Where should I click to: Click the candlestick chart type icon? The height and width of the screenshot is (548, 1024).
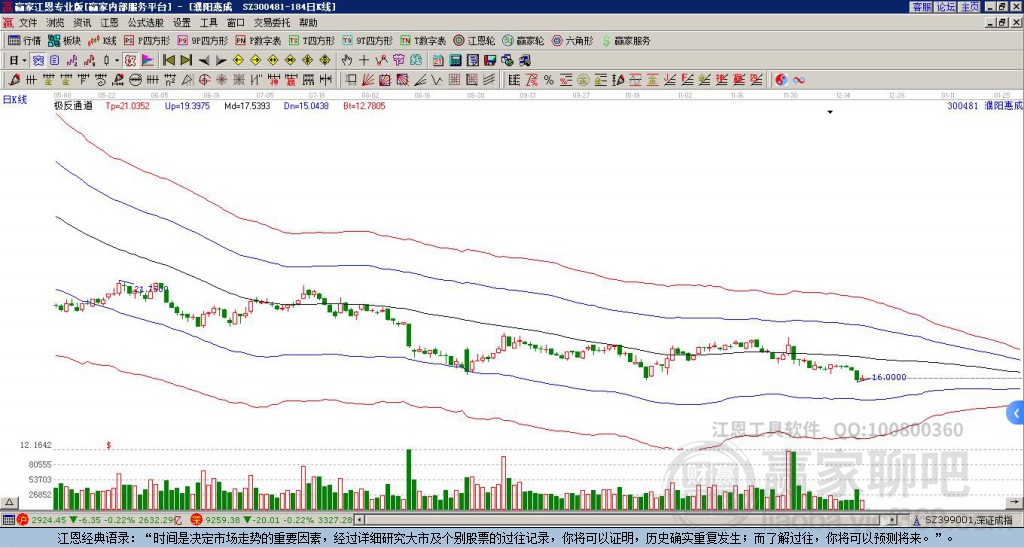click(107, 61)
